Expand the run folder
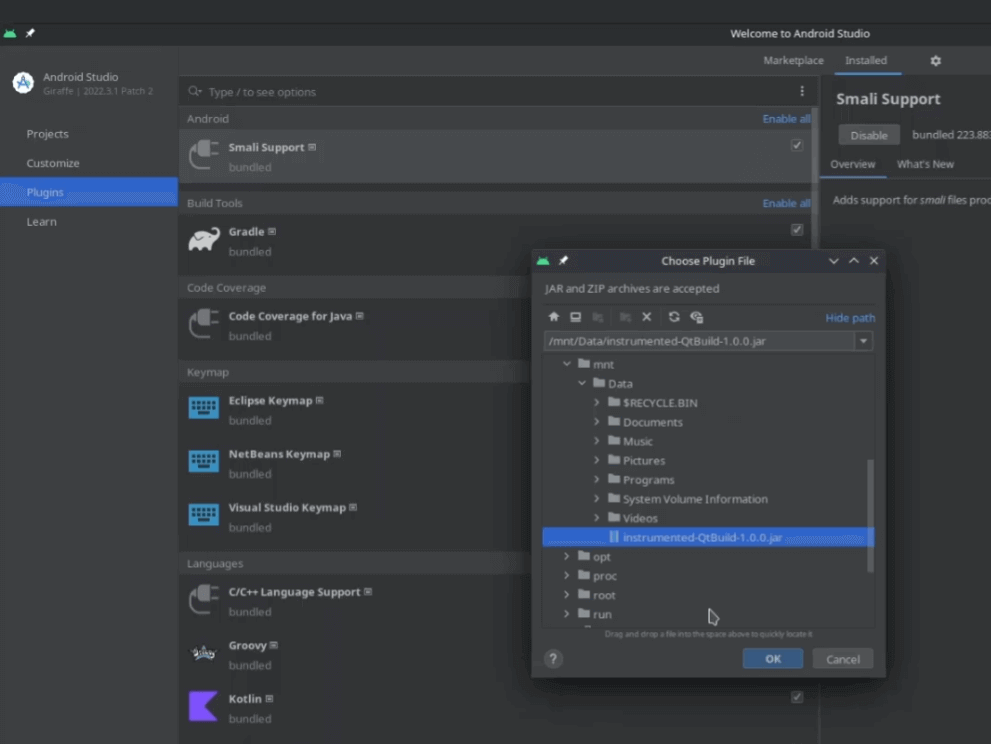This screenshot has height=744, width=991. (x=567, y=614)
